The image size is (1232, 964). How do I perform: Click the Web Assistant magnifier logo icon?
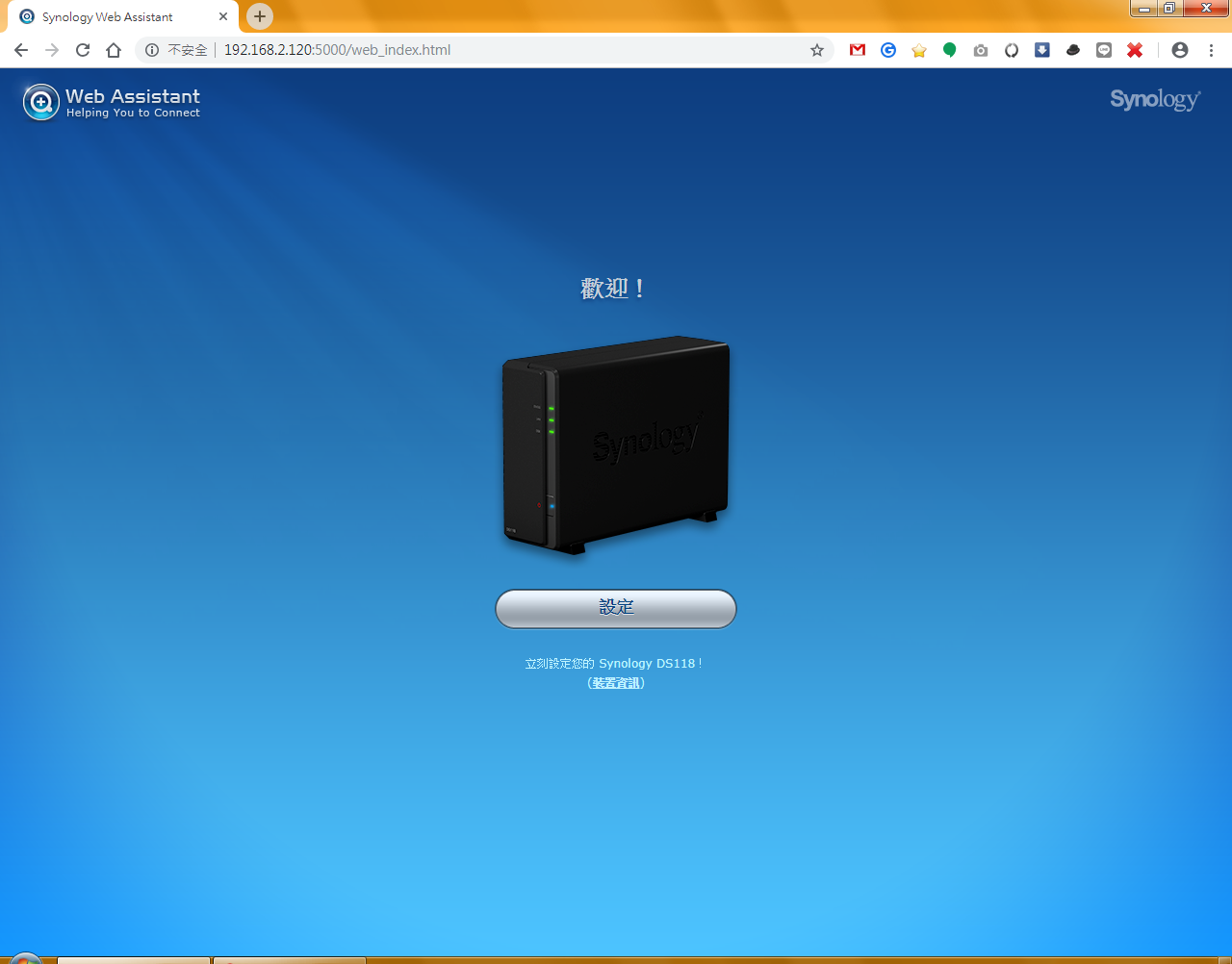pyautogui.click(x=41, y=102)
